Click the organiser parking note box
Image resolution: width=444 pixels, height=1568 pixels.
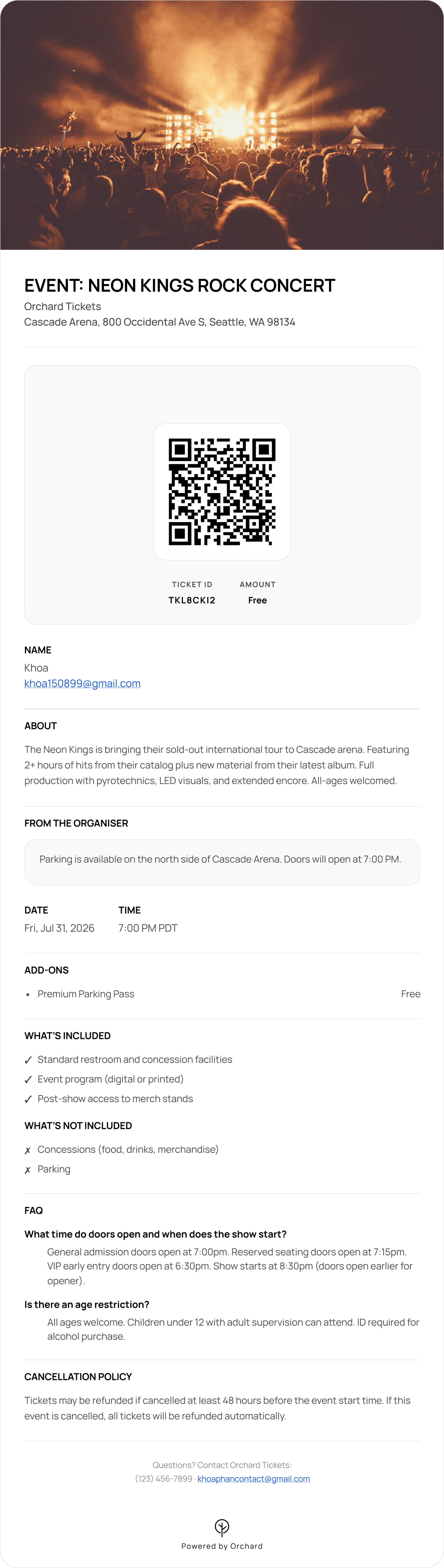pos(222,862)
